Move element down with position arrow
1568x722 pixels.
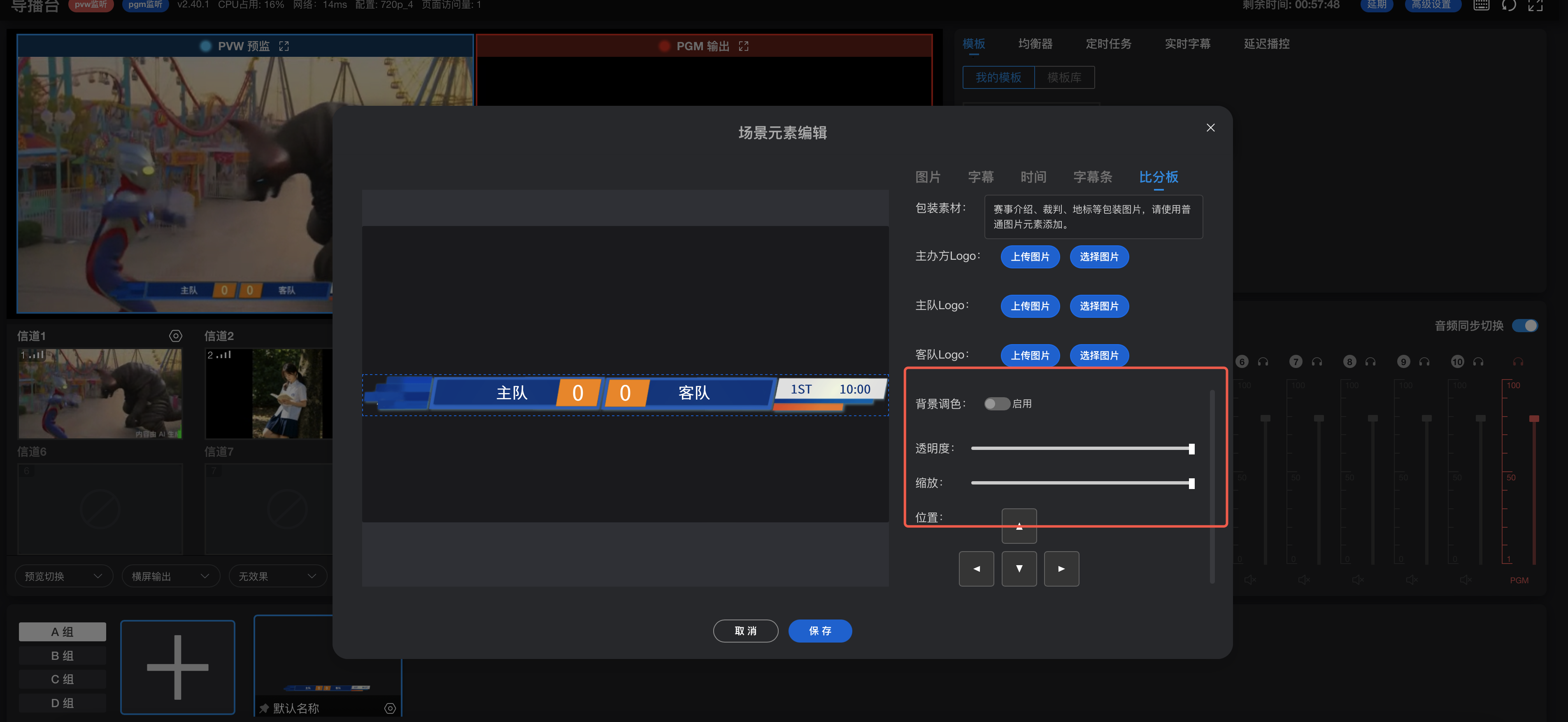pos(1019,568)
